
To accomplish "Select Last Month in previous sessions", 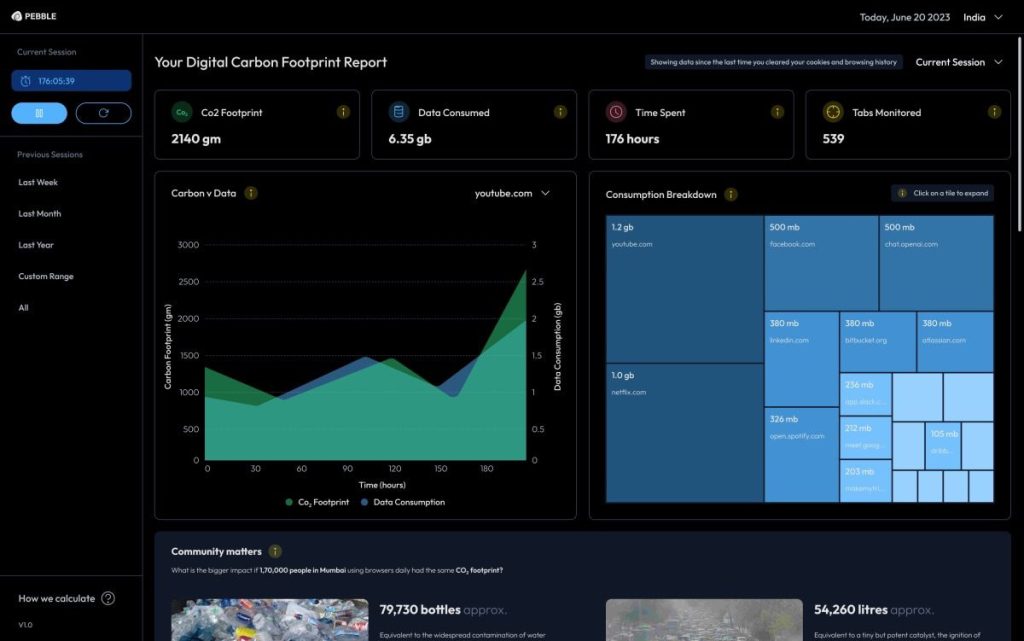I will [40, 214].
